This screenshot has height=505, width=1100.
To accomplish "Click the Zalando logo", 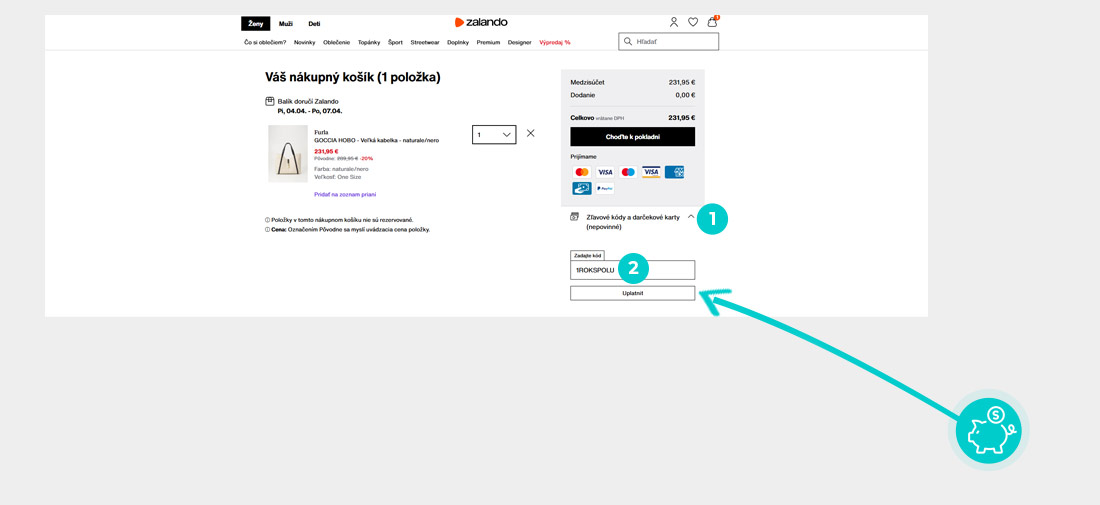I will [x=481, y=22].
